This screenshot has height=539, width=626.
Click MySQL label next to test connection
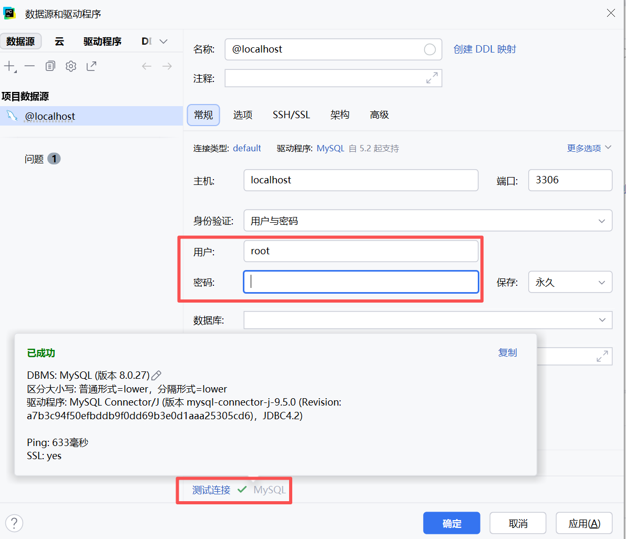269,490
